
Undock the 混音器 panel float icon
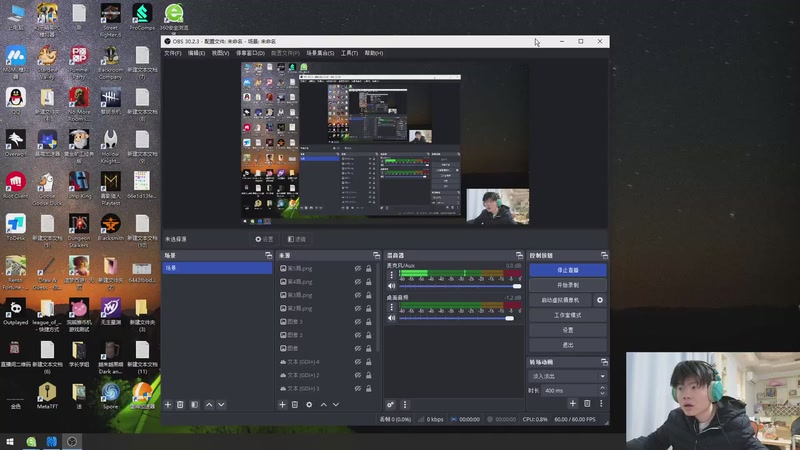click(x=519, y=255)
